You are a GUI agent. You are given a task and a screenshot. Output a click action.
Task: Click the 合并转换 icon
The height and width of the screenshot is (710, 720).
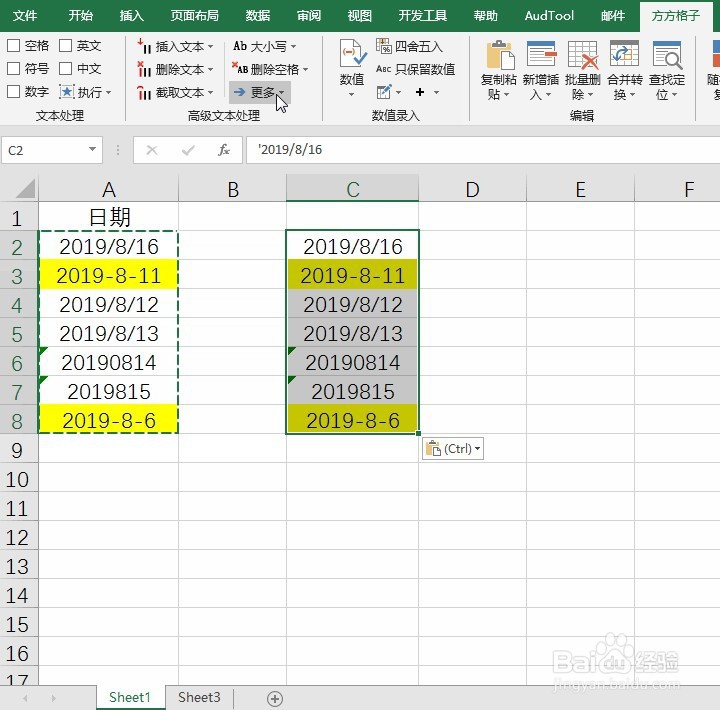[624, 54]
